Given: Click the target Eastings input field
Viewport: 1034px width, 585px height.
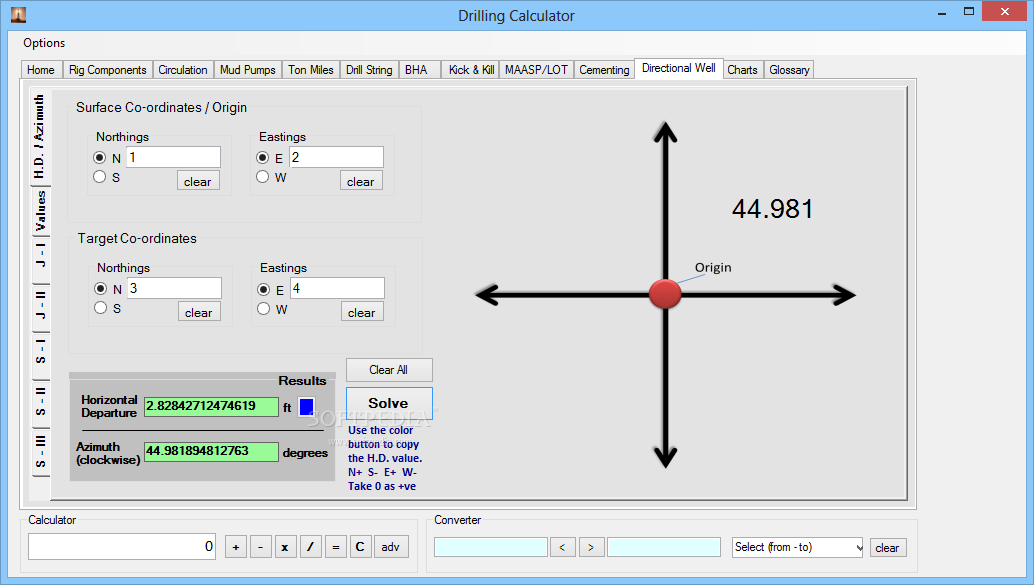Looking at the screenshot, I should [x=338, y=288].
